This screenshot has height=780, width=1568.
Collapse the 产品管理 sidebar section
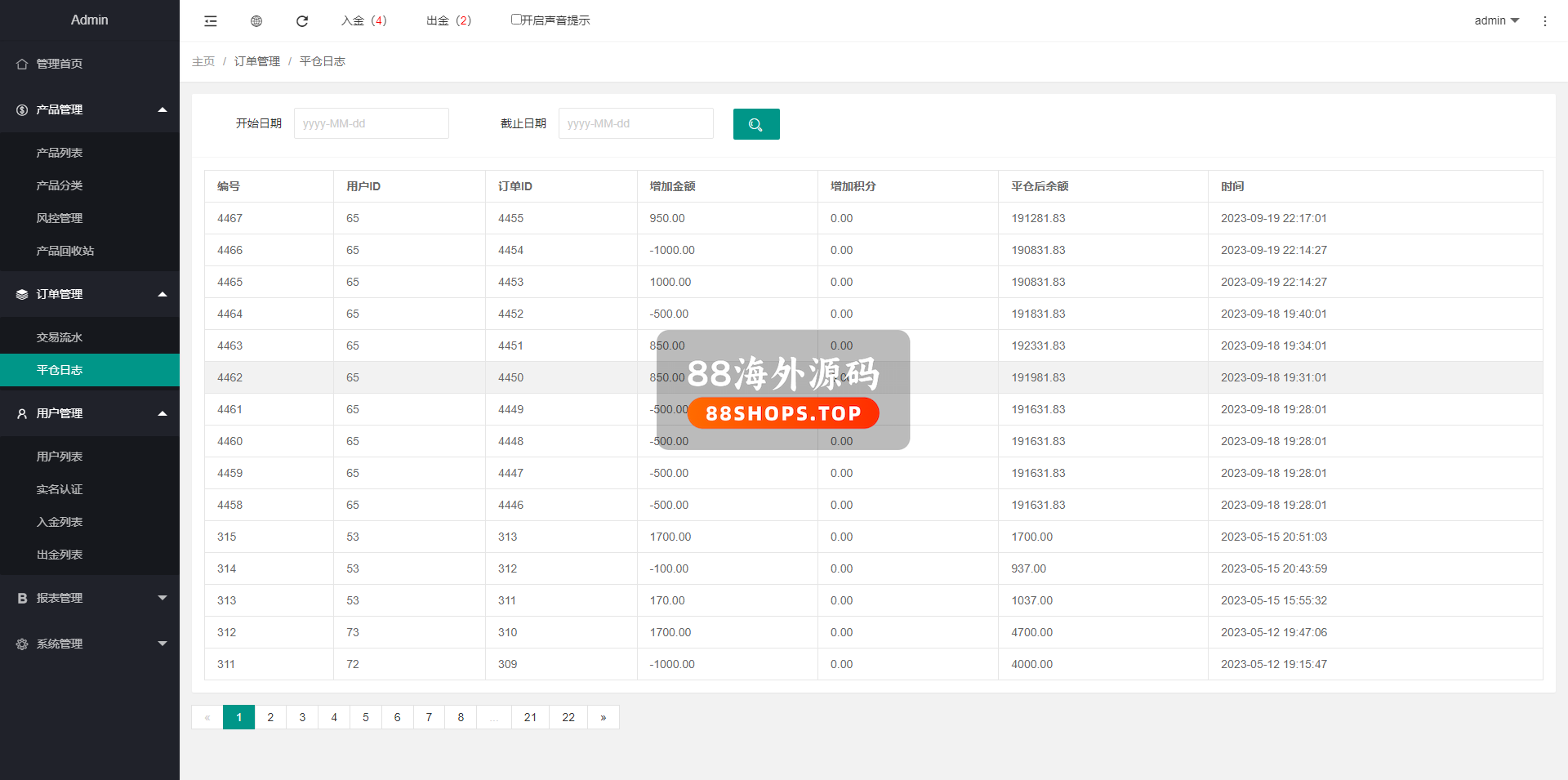tap(90, 109)
